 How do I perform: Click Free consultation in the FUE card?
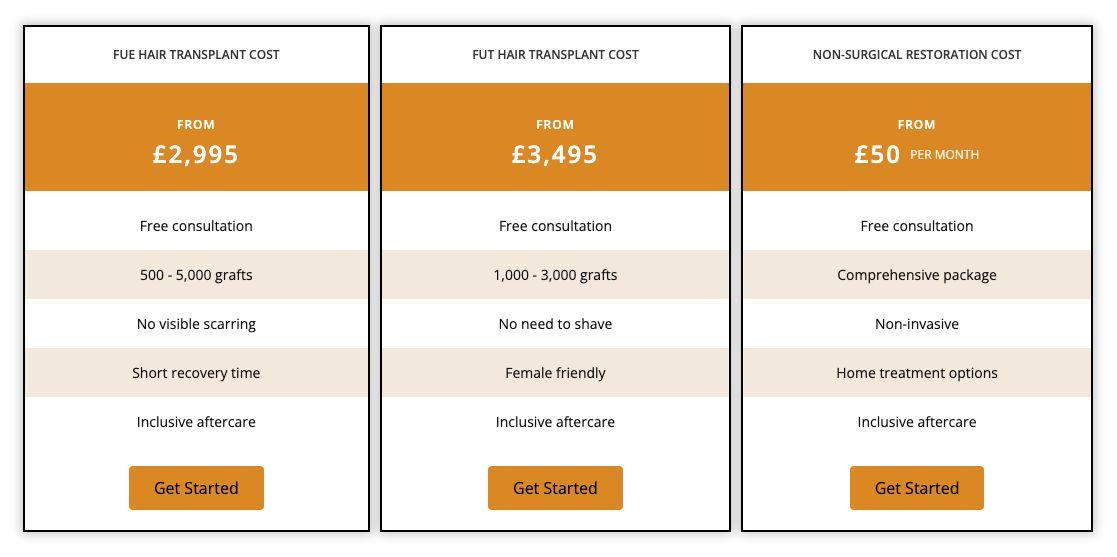tap(196, 226)
